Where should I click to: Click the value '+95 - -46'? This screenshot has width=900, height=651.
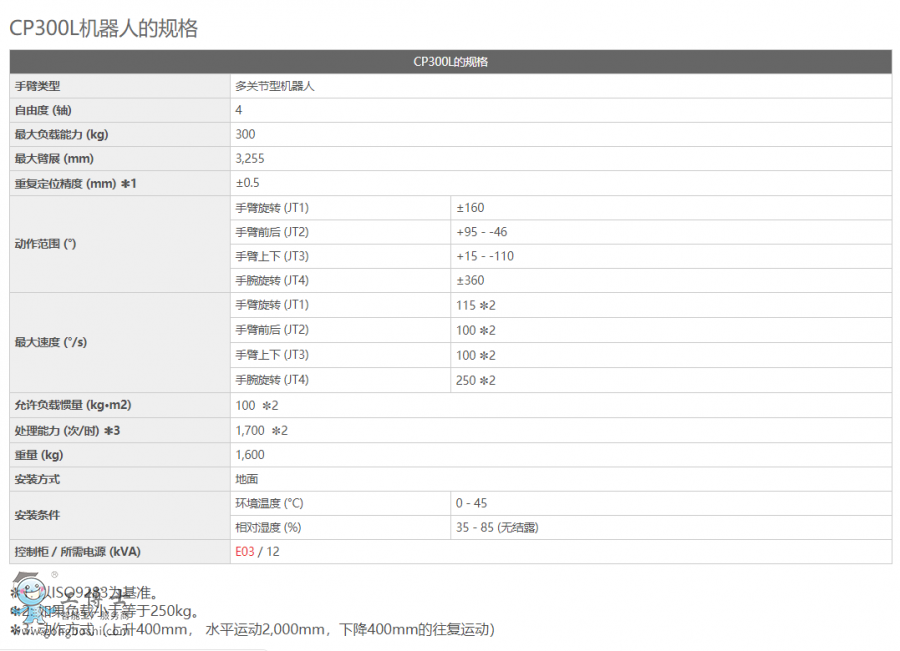click(x=482, y=232)
